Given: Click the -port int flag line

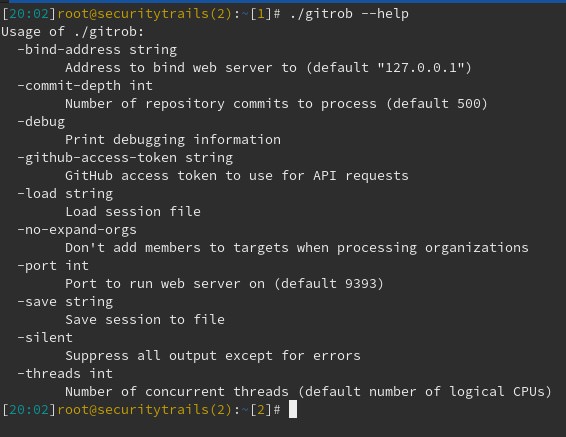Looking at the screenshot, I should pyautogui.click(x=53, y=266).
